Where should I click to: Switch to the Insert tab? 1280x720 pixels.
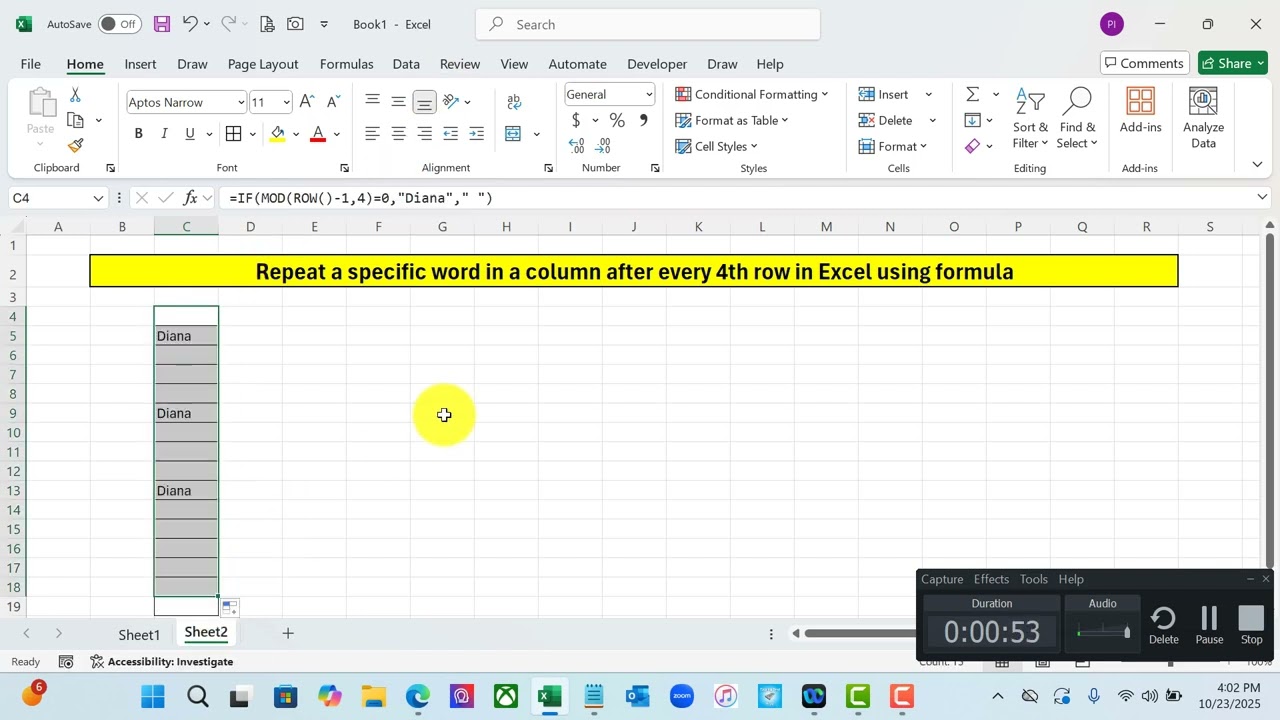[140, 63]
